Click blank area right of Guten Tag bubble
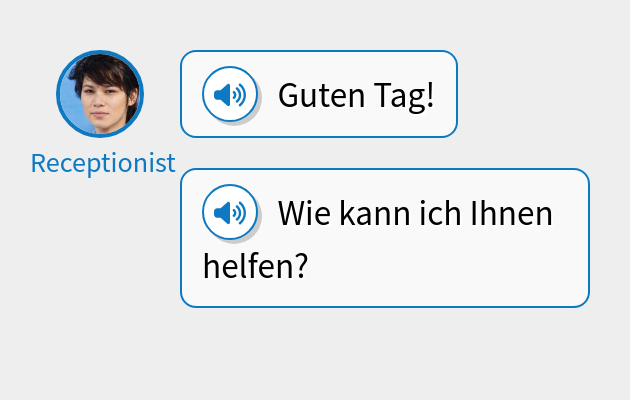The image size is (630, 400). (x=540, y=95)
